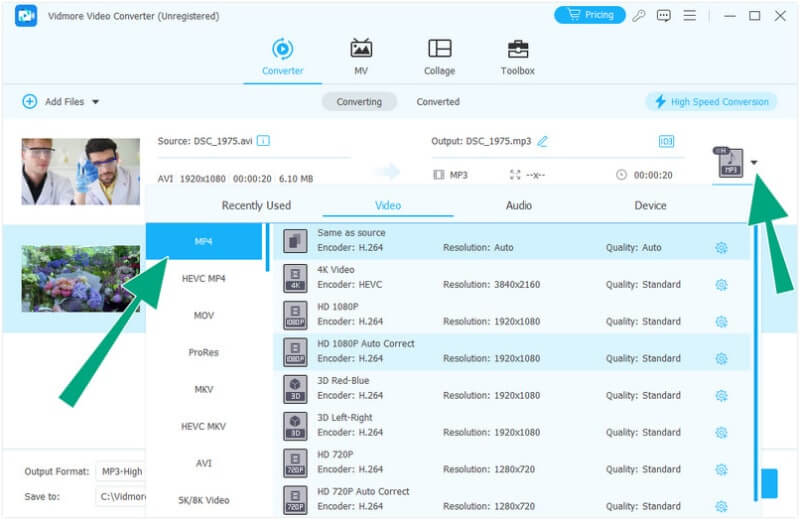Toggle High Speed Conversion
The width and height of the screenshot is (800, 520).
pyautogui.click(x=711, y=102)
